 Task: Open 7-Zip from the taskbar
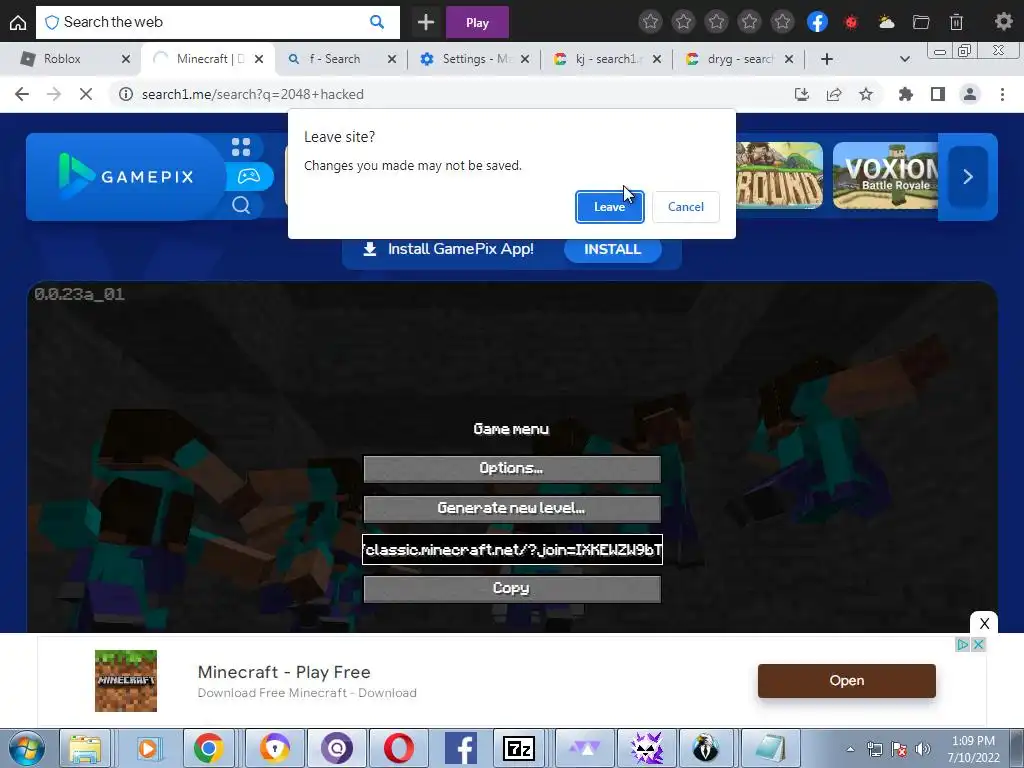tap(519, 748)
